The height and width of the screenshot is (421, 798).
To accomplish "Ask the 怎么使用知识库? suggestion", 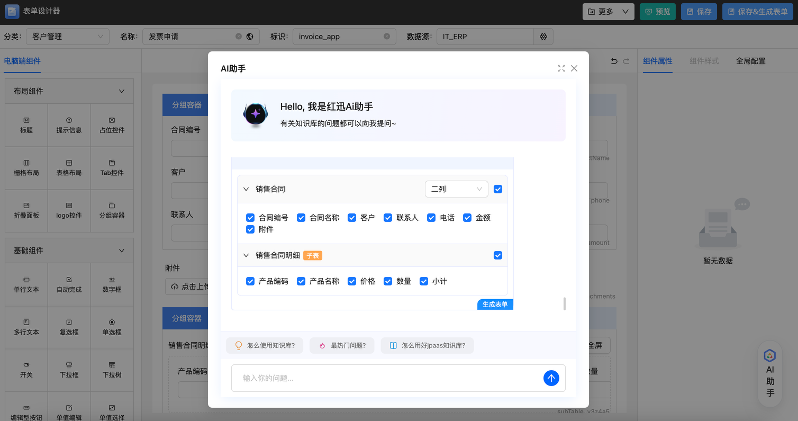I will coord(265,346).
